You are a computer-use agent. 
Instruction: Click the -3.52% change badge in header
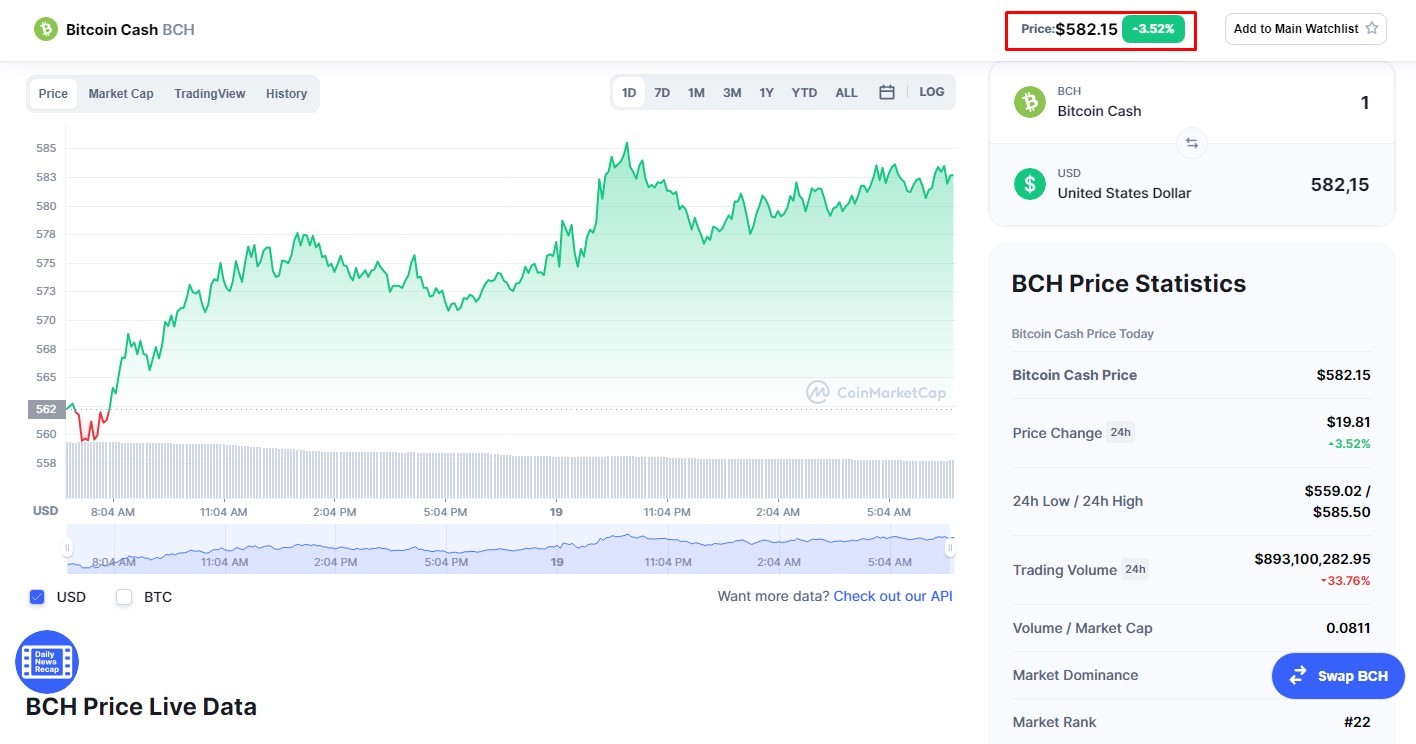pos(1153,29)
